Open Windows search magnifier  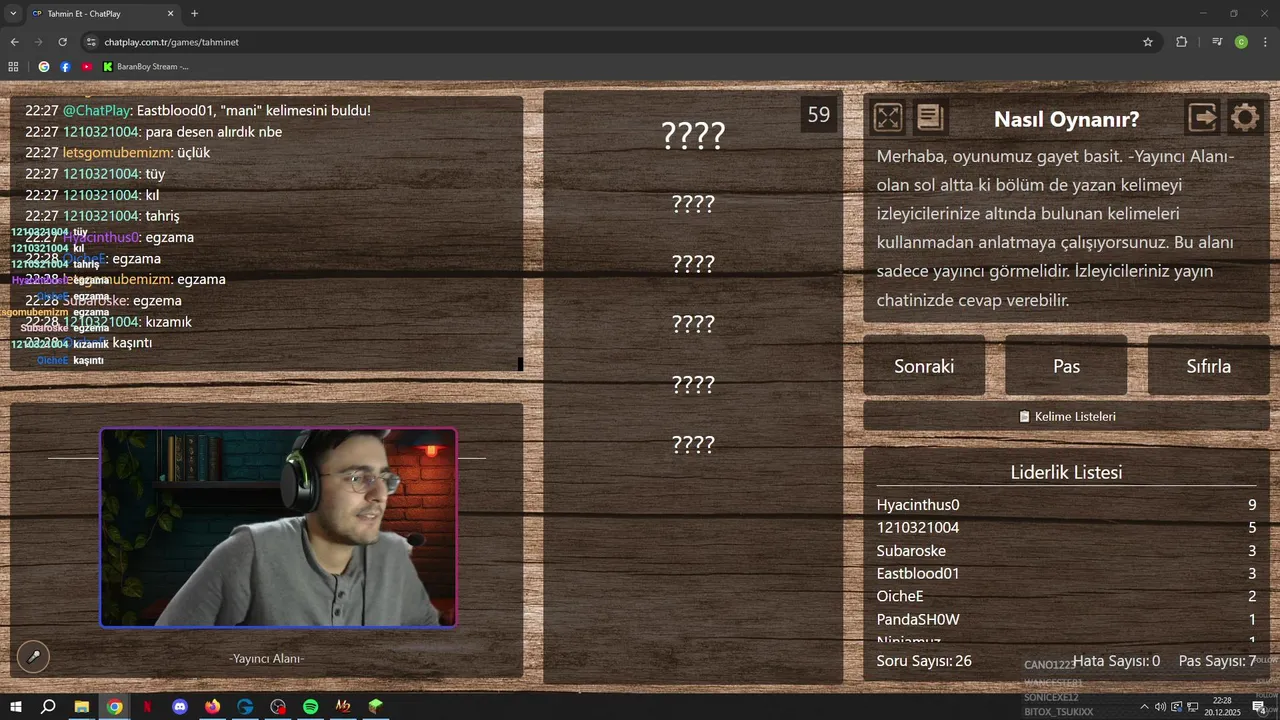point(48,707)
